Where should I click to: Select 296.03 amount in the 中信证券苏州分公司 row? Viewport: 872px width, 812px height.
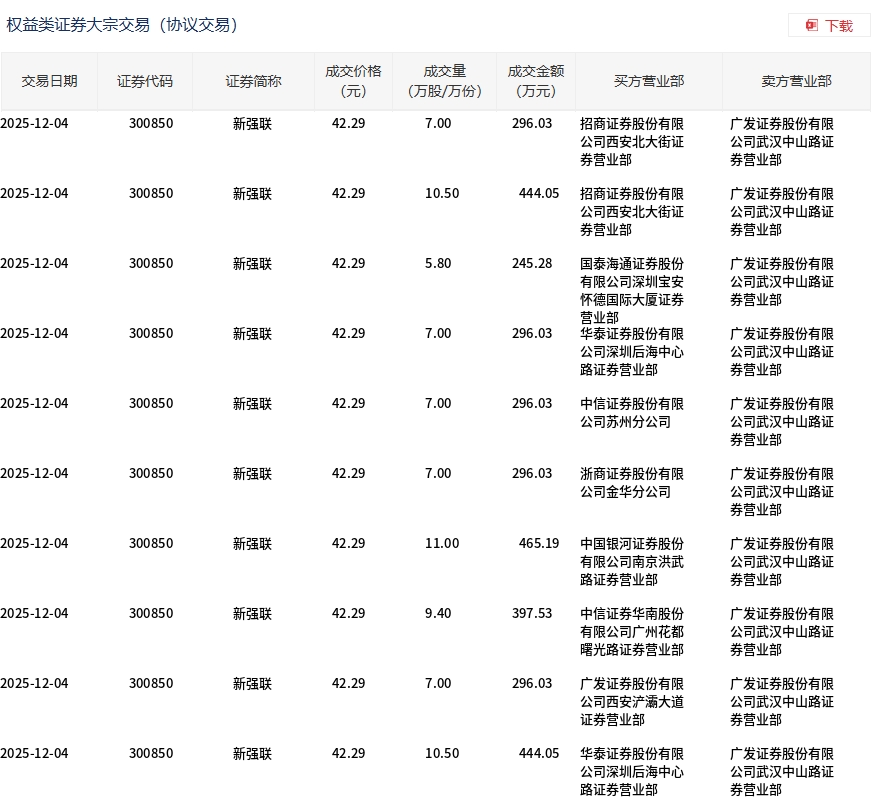[532, 403]
